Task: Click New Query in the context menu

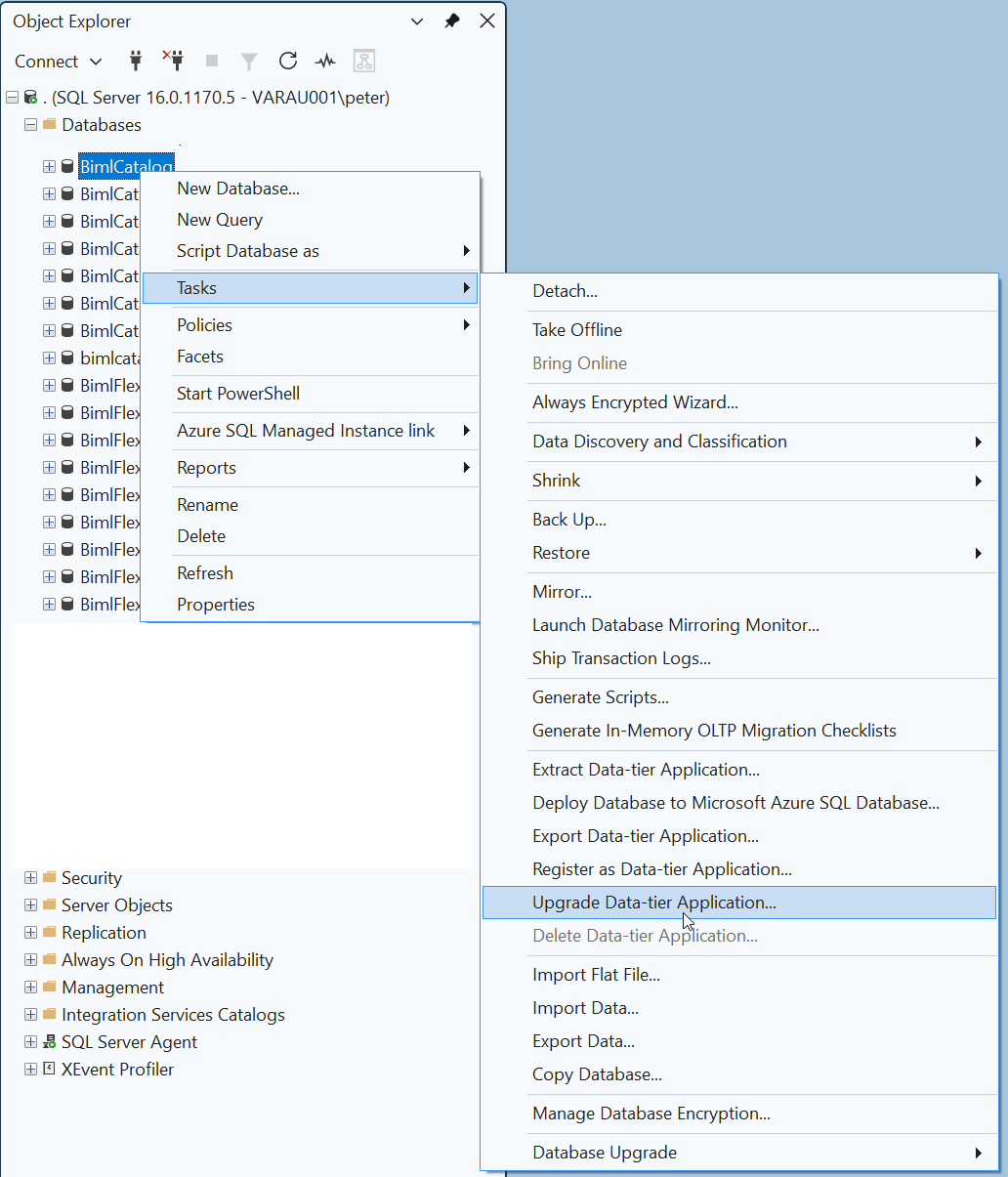Action: pos(219,220)
